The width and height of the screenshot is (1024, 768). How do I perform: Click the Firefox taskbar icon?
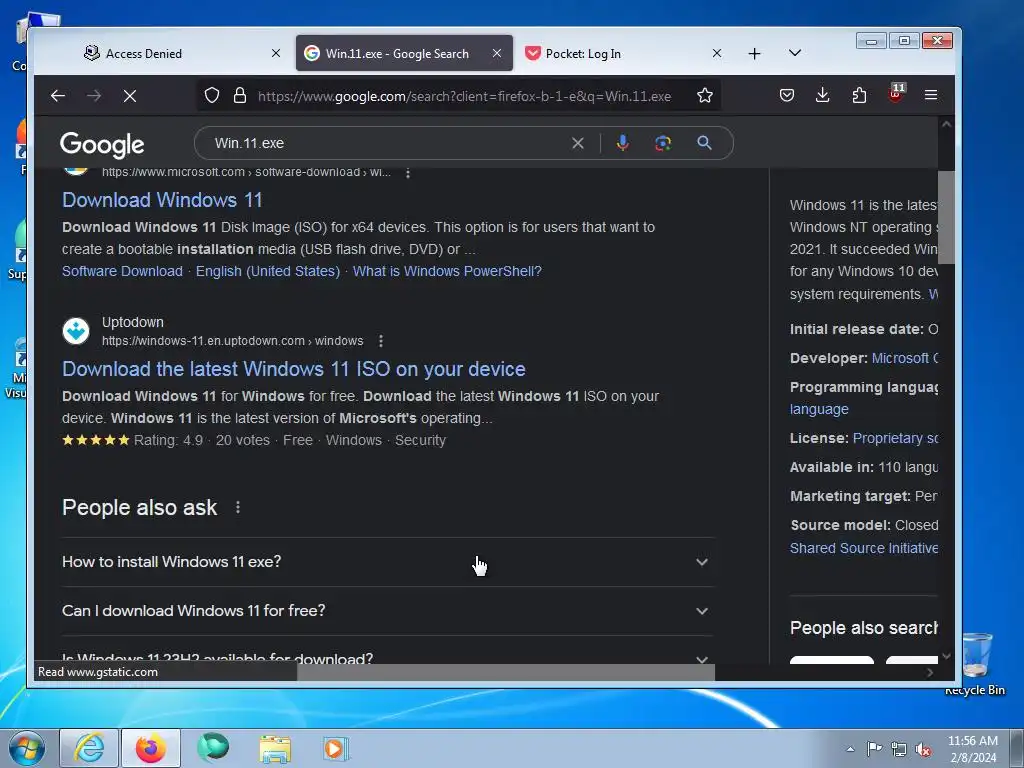pos(151,748)
